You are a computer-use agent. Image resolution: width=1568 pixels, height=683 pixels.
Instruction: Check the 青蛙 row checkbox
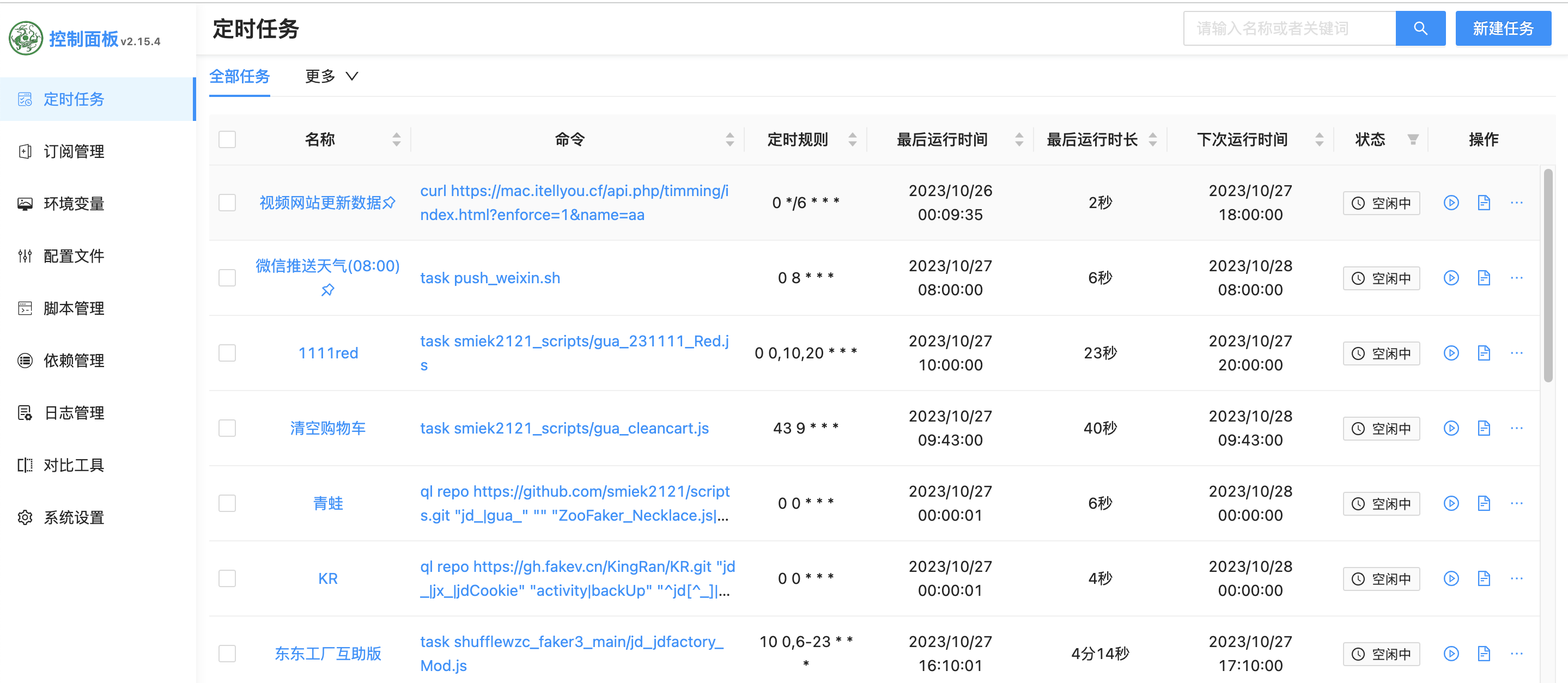[x=227, y=503]
